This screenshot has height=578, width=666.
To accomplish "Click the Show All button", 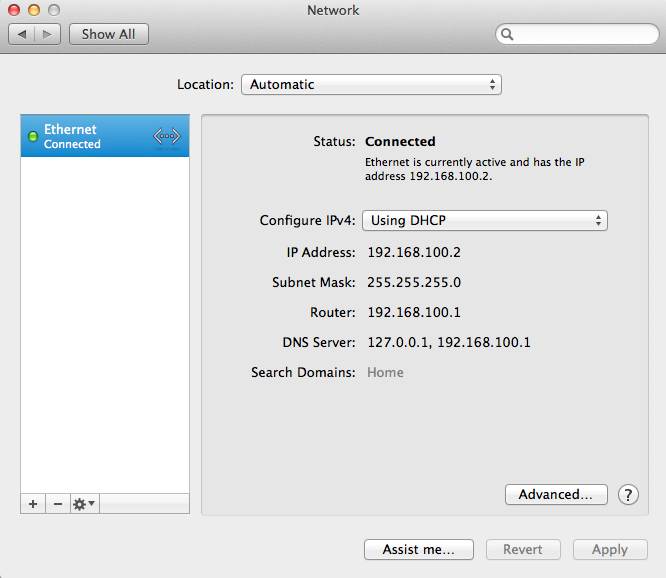I will pyautogui.click(x=109, y=34).
